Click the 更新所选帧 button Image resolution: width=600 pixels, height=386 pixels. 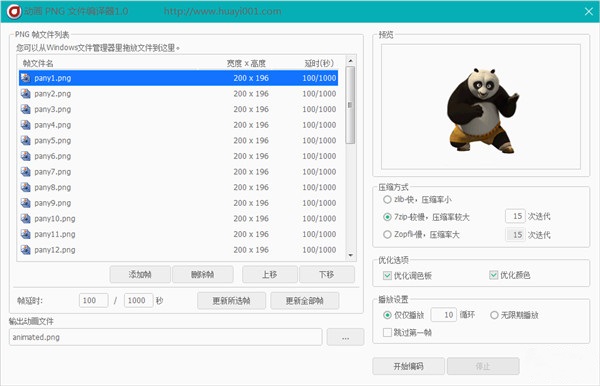[232, 301]
